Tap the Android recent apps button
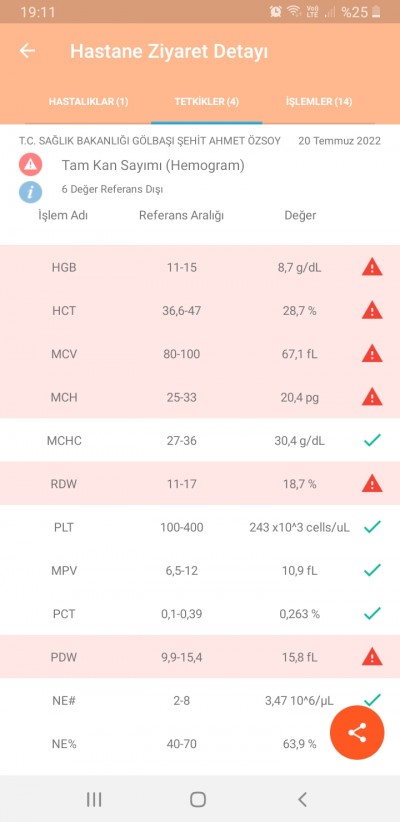Viewport: 400px width, 822px height. [94, 799]
